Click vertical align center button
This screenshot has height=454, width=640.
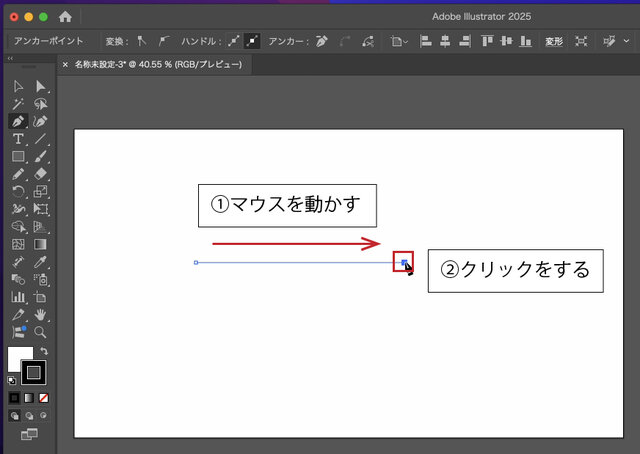506,41
